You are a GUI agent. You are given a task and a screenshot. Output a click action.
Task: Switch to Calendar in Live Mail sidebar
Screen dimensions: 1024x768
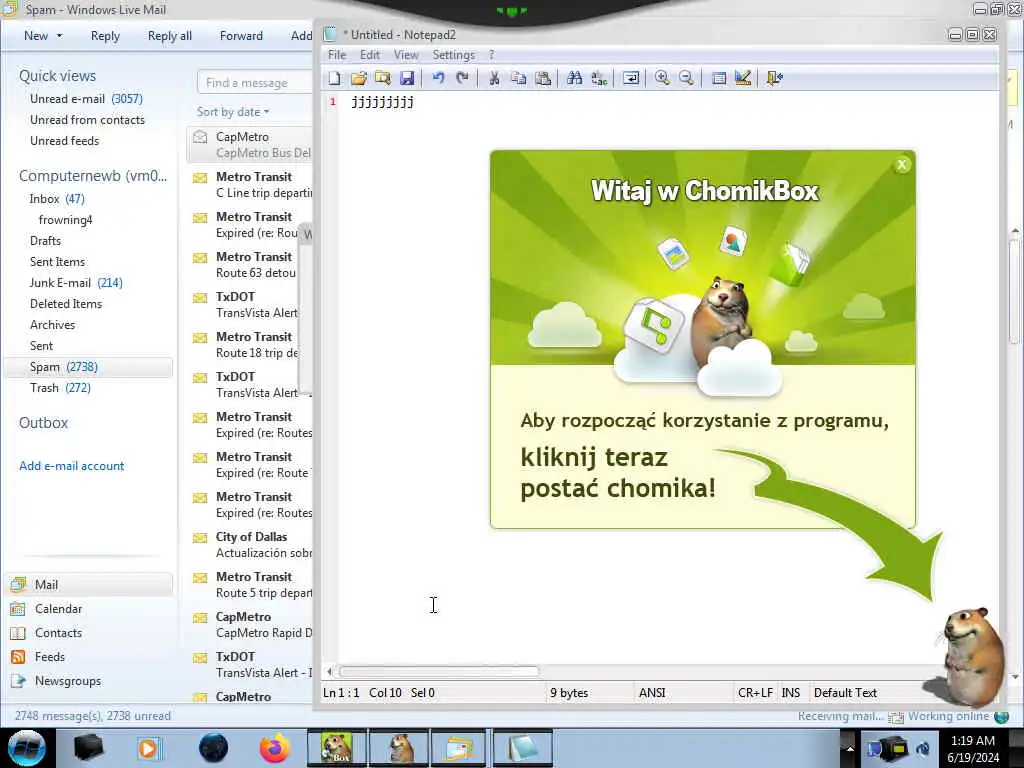(58, 609)
